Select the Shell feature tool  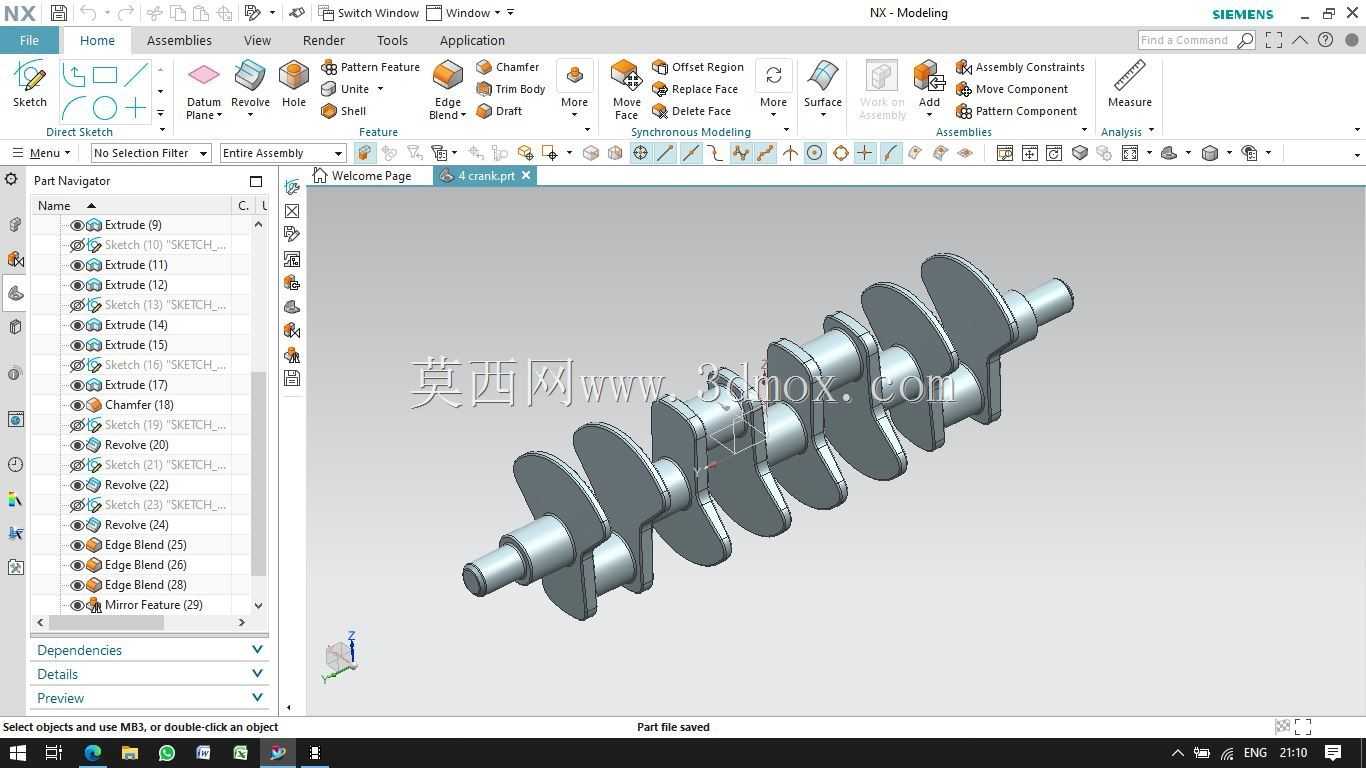click(x=344, y=111)
